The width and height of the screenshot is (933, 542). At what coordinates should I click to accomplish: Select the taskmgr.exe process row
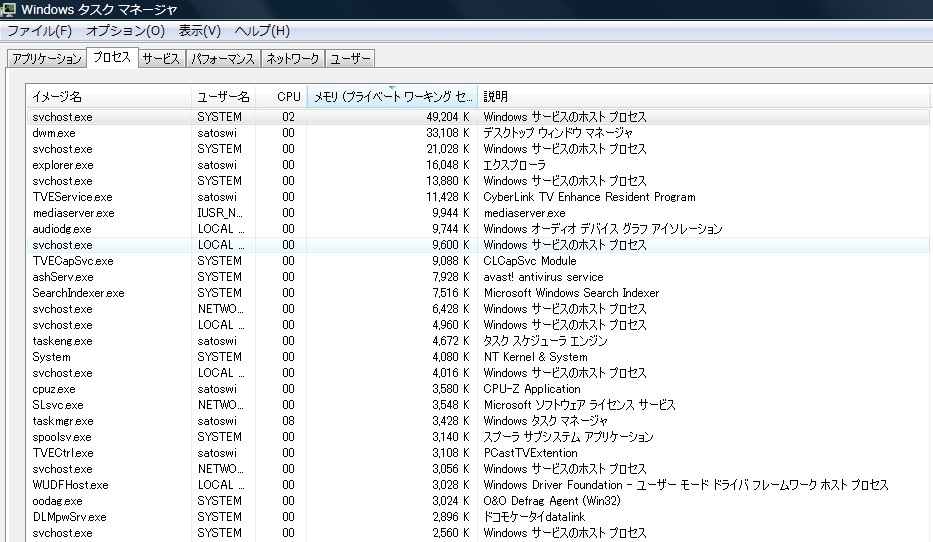(x=478, y=421)
